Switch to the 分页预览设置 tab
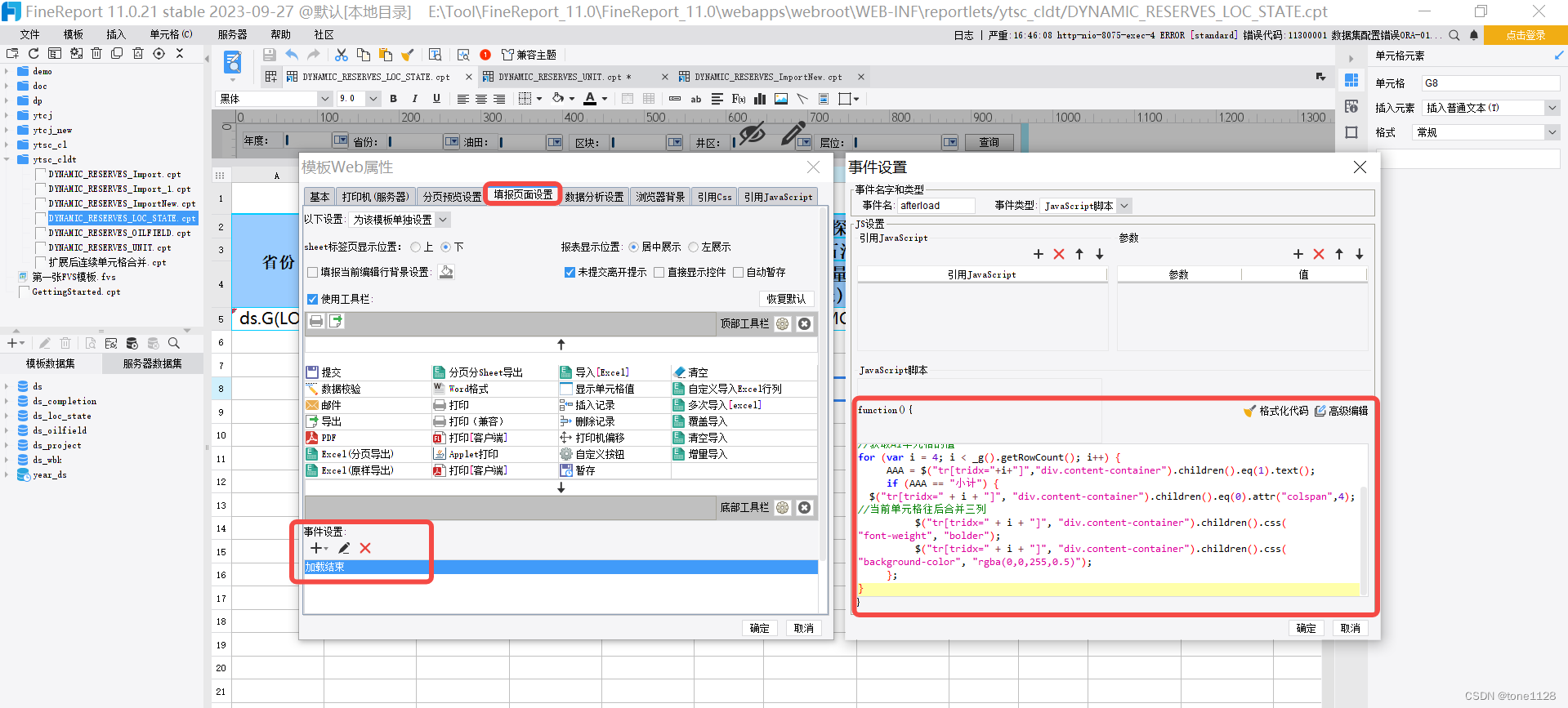 click(x=452, y=197)
